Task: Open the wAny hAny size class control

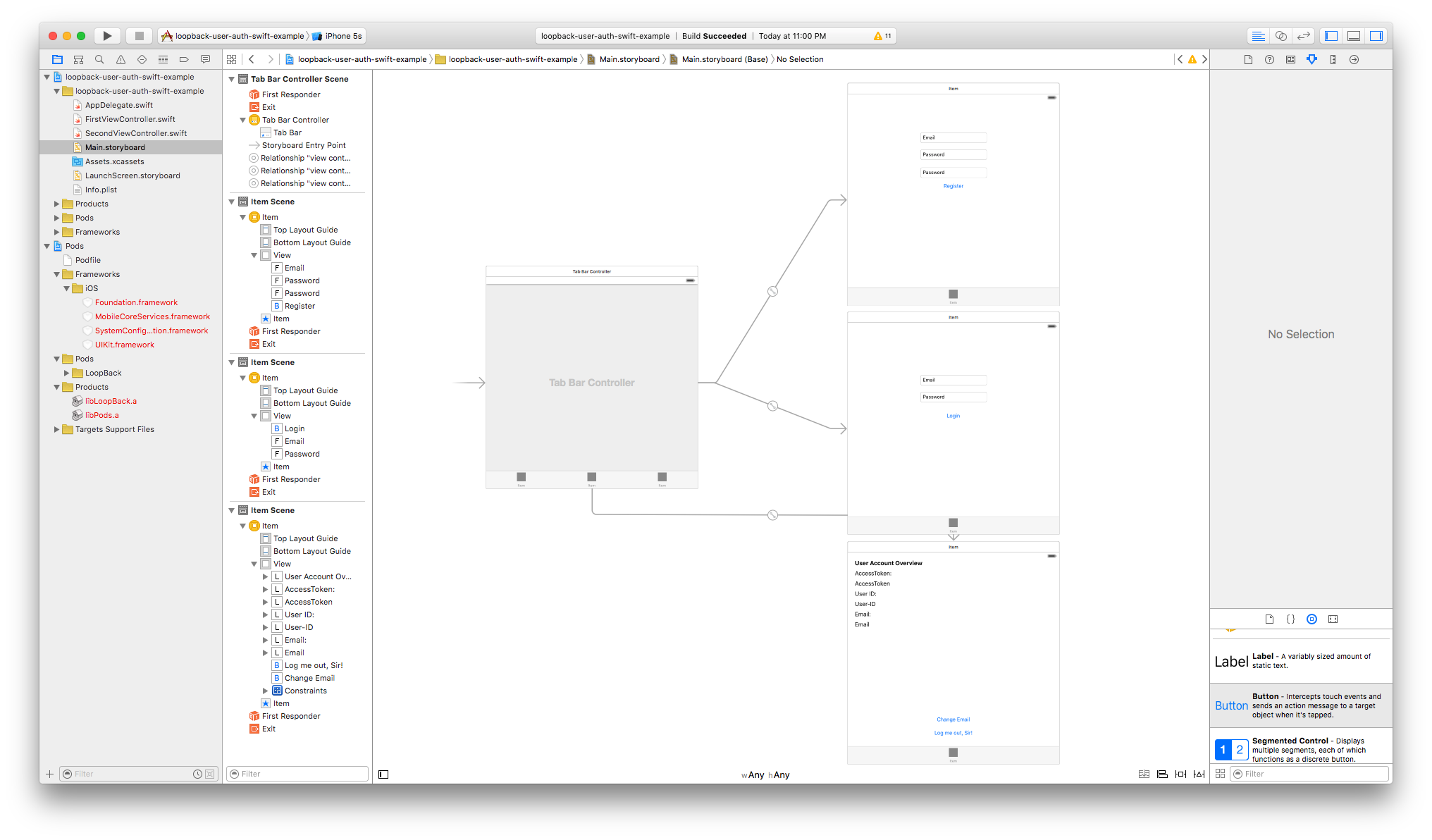Action: click(765, 775)
